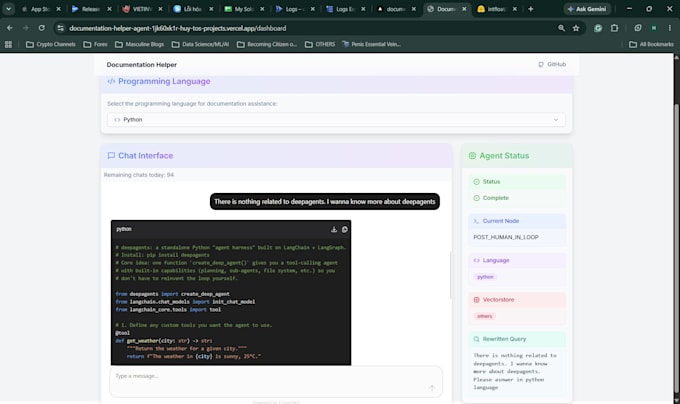This screenshot has width=680, height=404.
Task: Click the Vectorstore icon
Action: [476, 300]
